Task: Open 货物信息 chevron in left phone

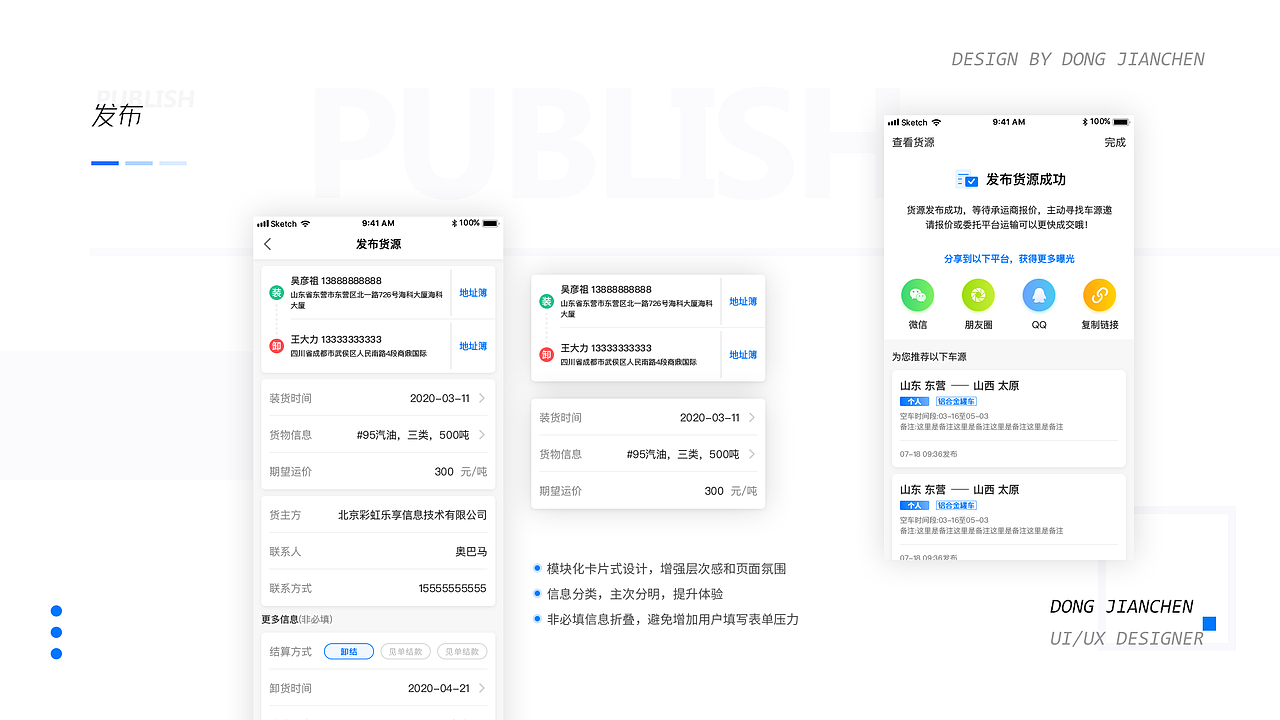Action: [x=481, y=435]
